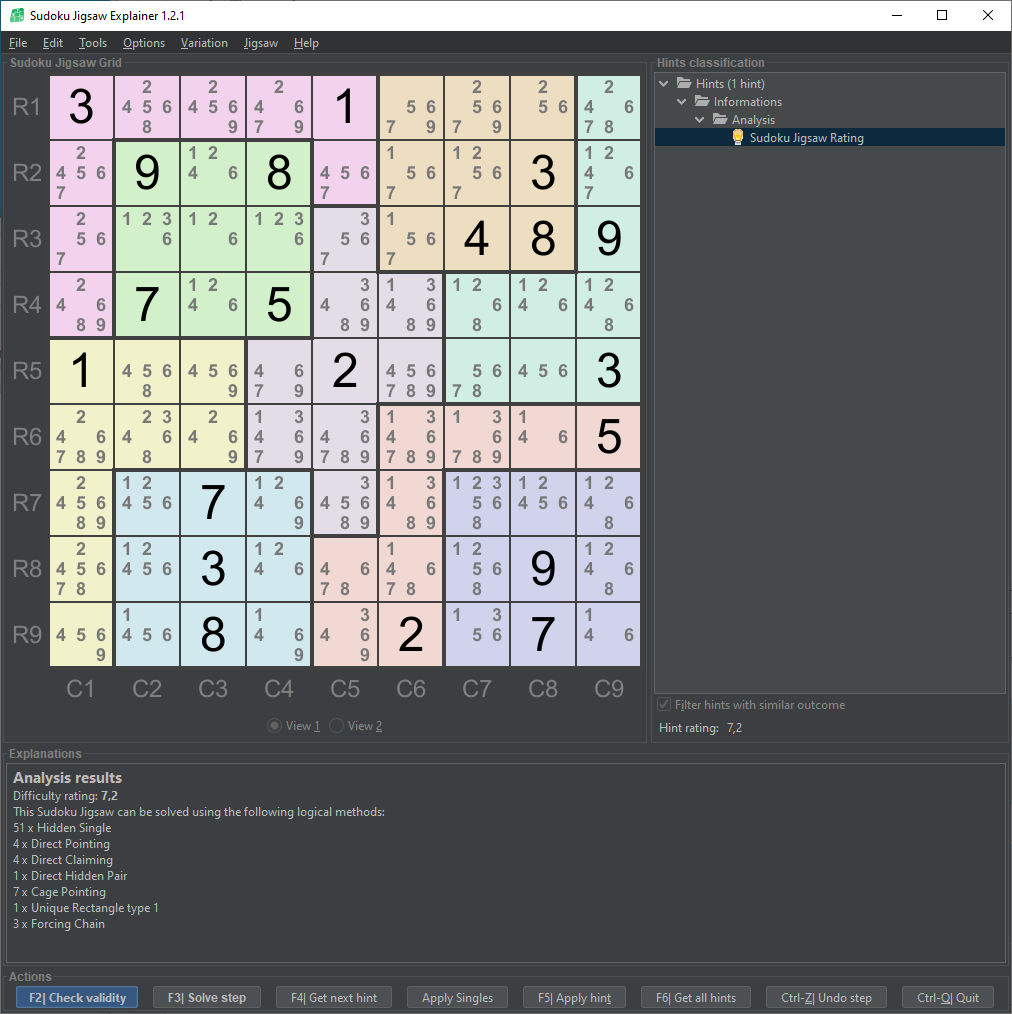Select the green cell R2C2 containing 9
This screenshot has width=1012, height=1014.
click(x=147, y=173)
